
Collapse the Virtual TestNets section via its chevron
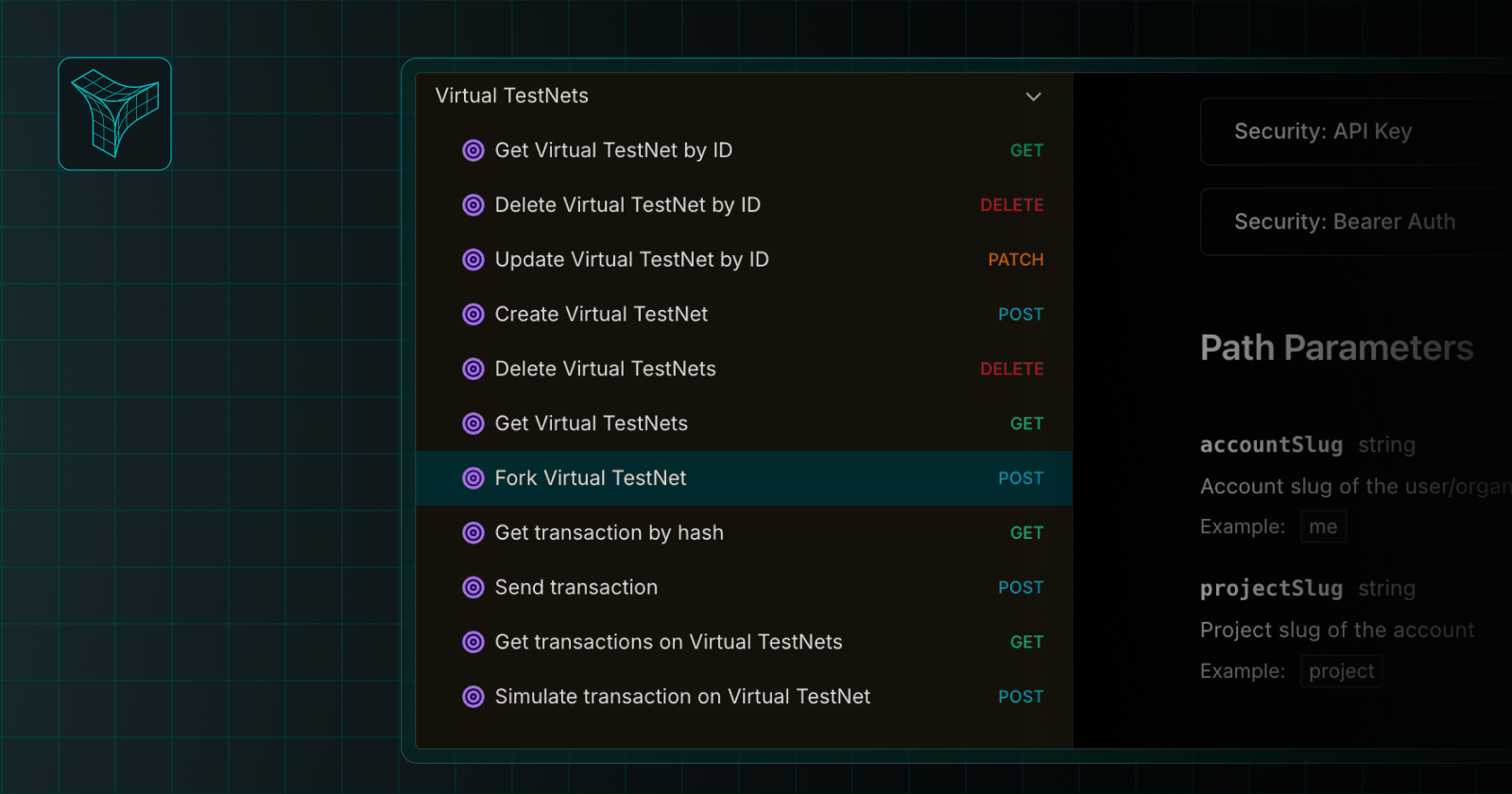[1033, 96]
